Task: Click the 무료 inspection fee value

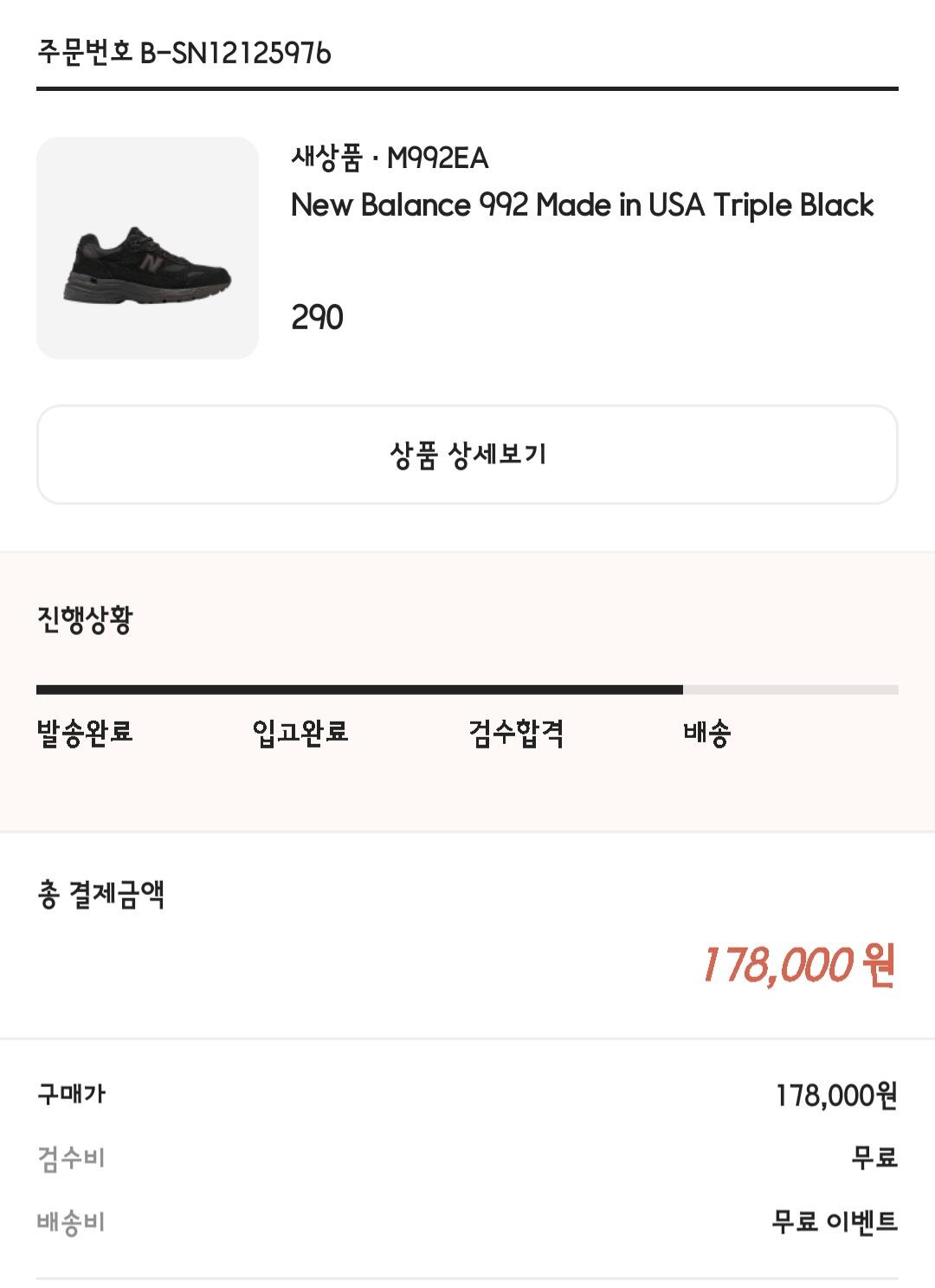Action: pyautogui.click(x=874, y=1158)
